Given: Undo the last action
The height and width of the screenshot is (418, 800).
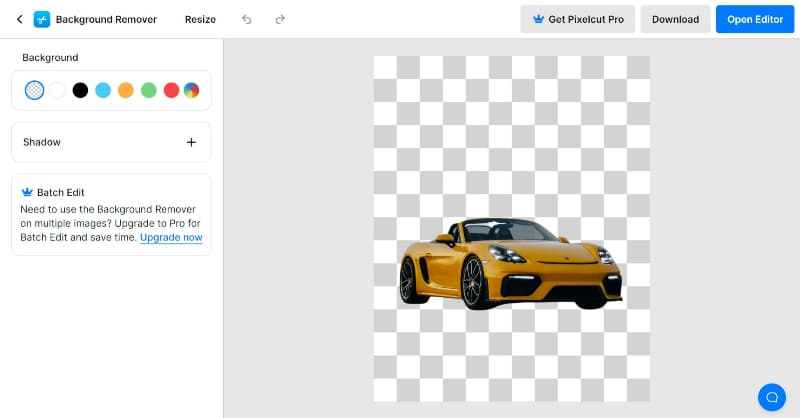Looking at the screenshot, I should pyautogui.click(x=247, y=19).
